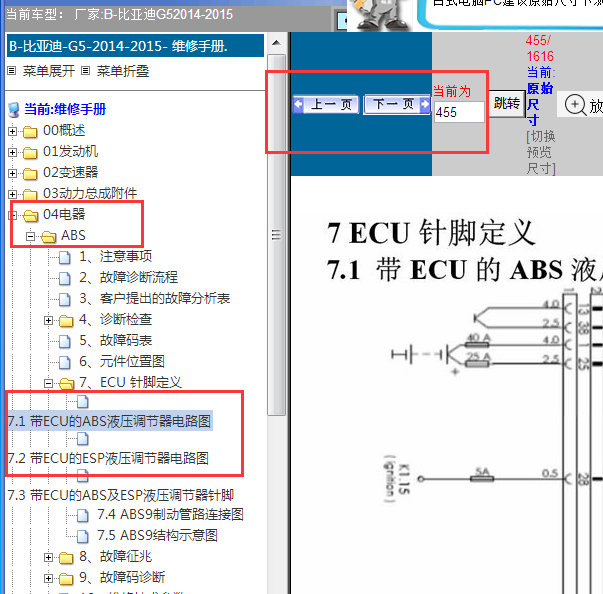Open 5、故障码表 in the tree
This screenshot has height=594, width=603.
click(x=115, y=340)
